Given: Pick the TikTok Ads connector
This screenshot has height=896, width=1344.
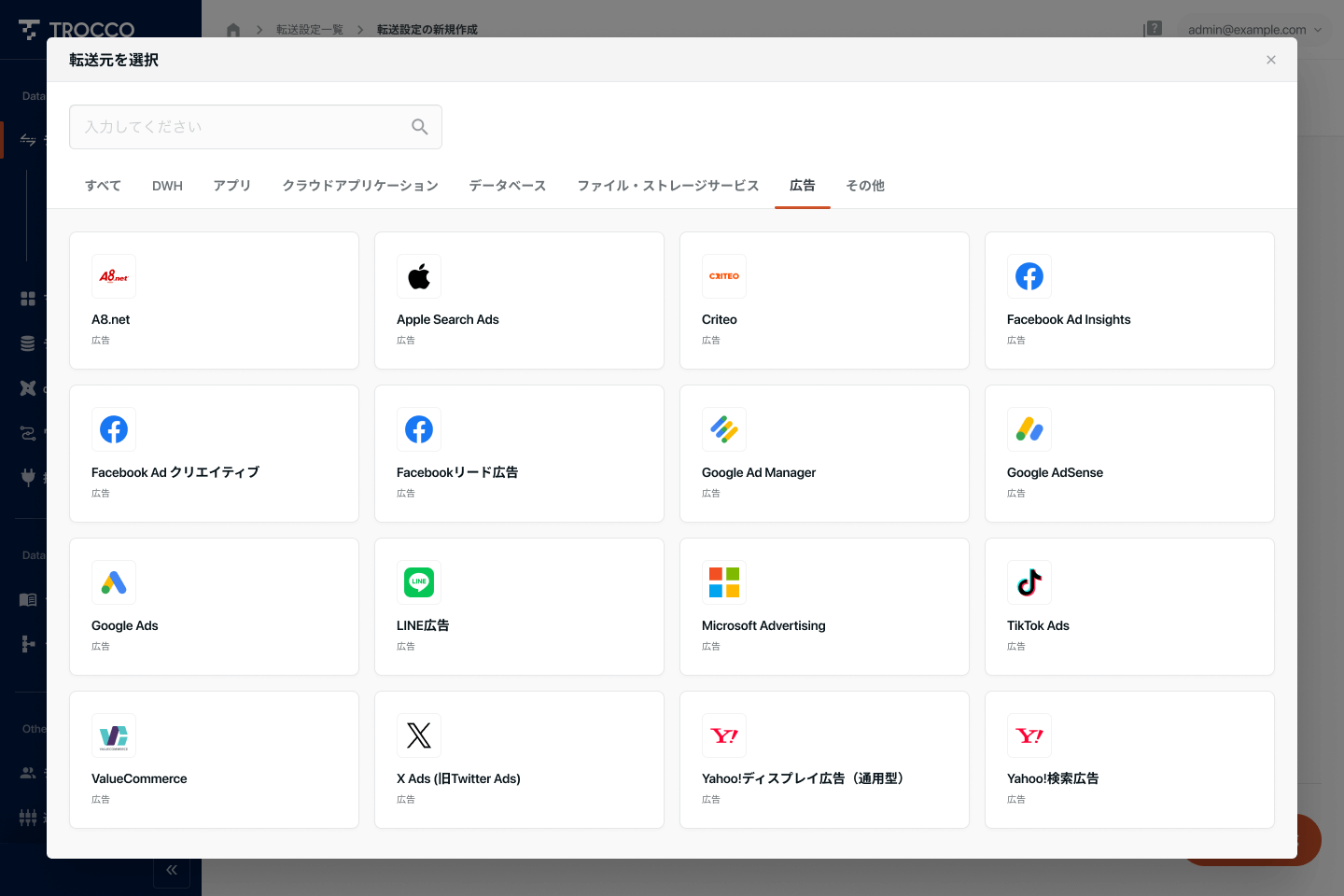Looking at the screenshot, I should (x=1129, y=607).
